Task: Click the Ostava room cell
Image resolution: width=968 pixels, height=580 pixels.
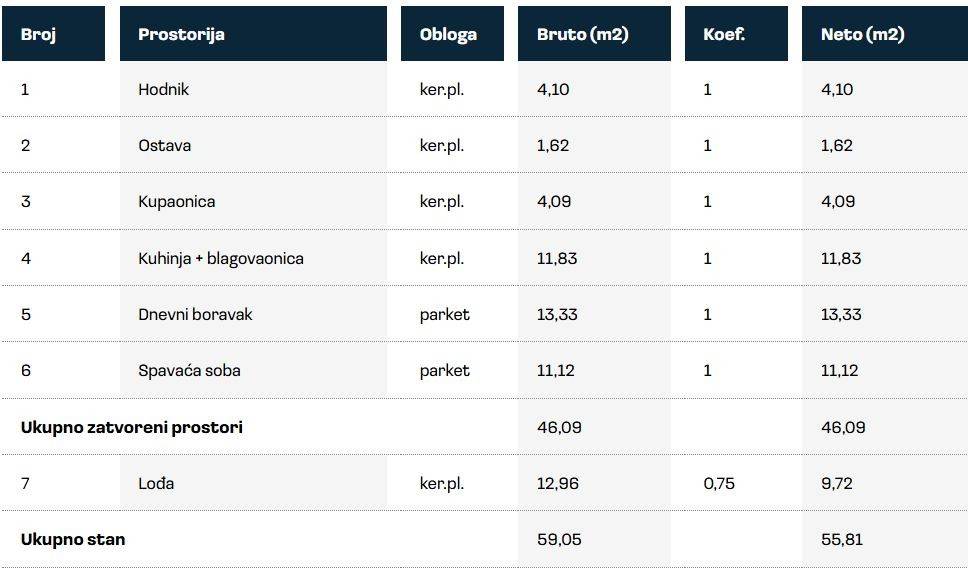Action: [x=165, y=145]
